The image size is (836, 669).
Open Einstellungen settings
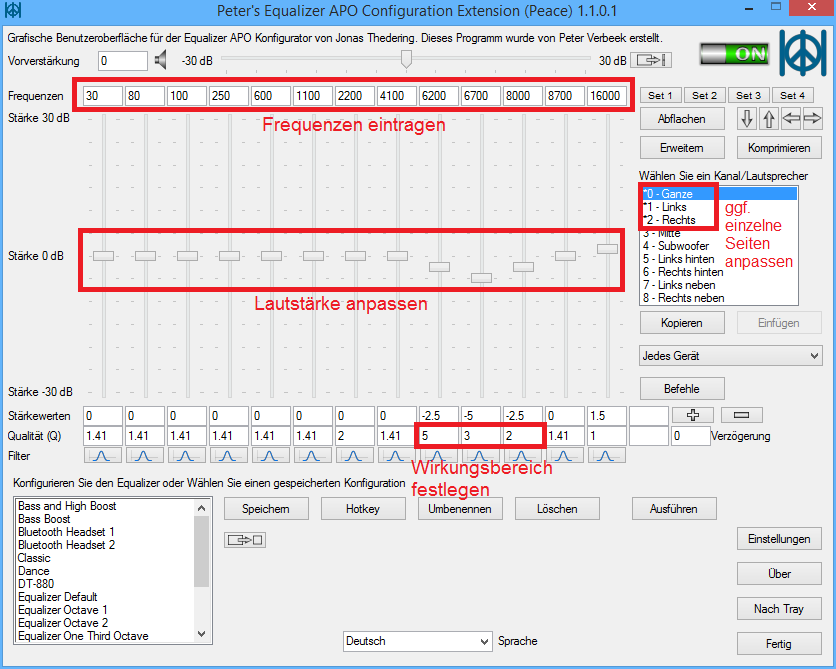(779, 539)
